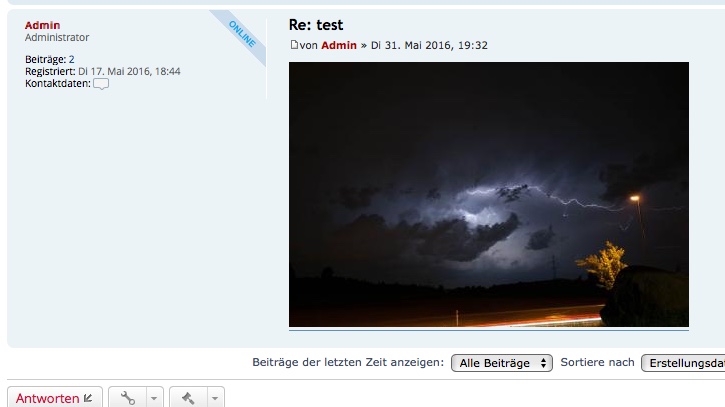Screen dimensions: 725x407
Task: Click the up-down arrows of 'Alle Beiträge' selector
Action: pos(543,363)
